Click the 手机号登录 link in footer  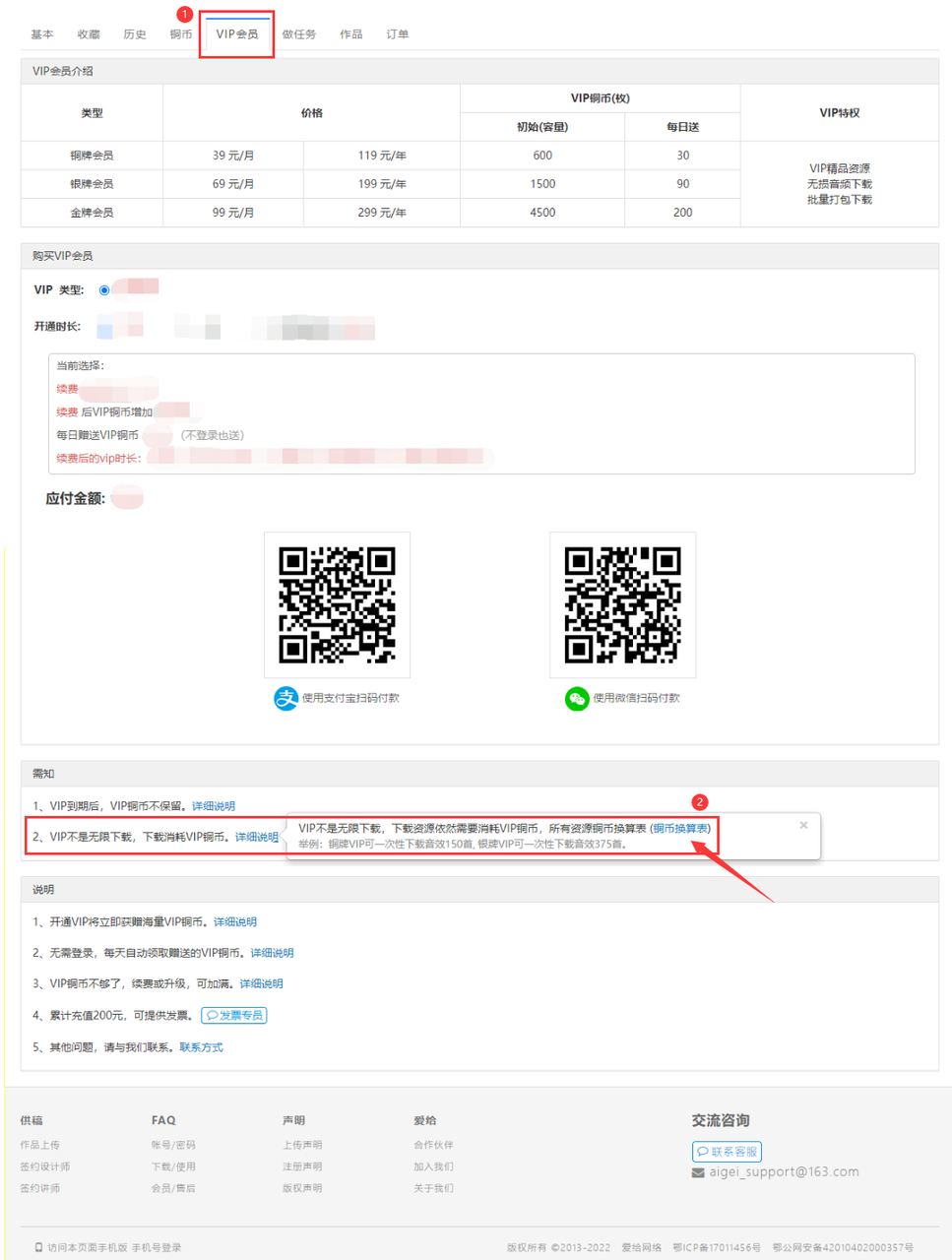(157, 1247)
